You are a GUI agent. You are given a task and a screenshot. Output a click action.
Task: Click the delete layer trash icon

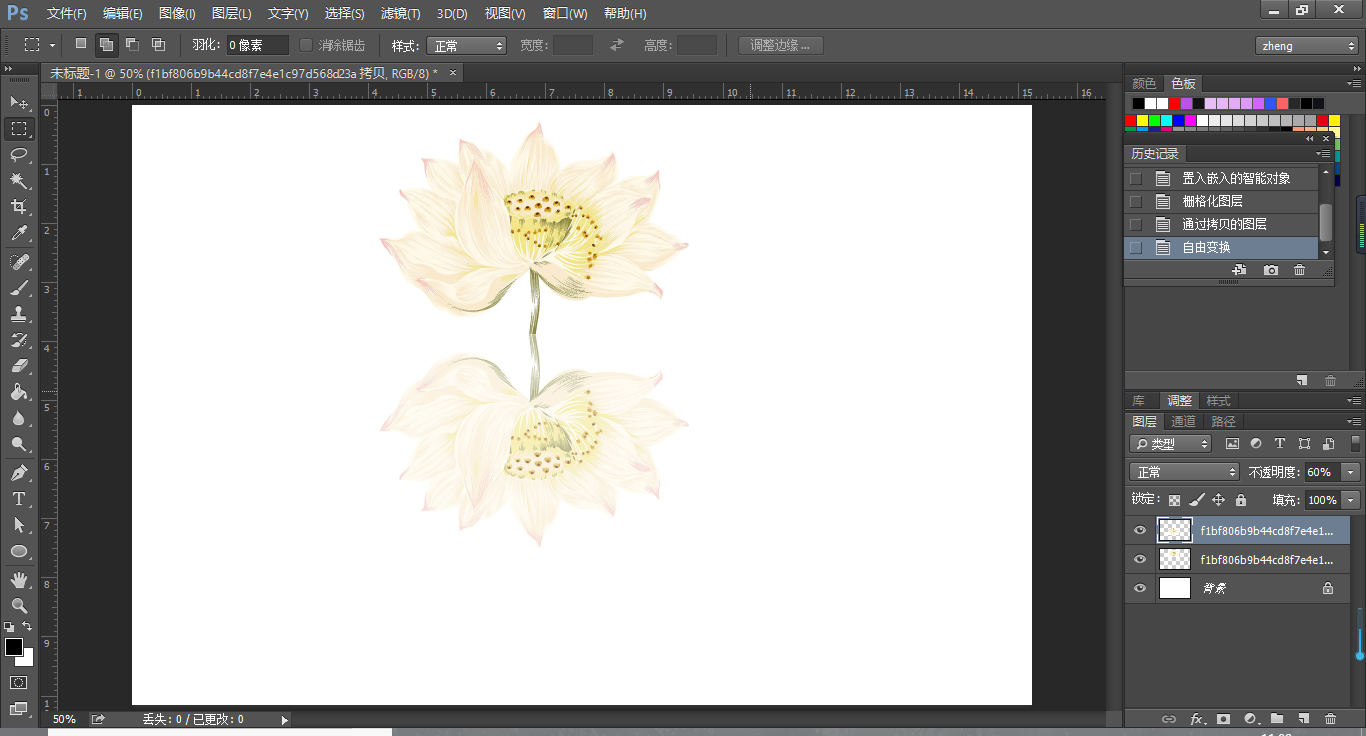point(1330,718)
